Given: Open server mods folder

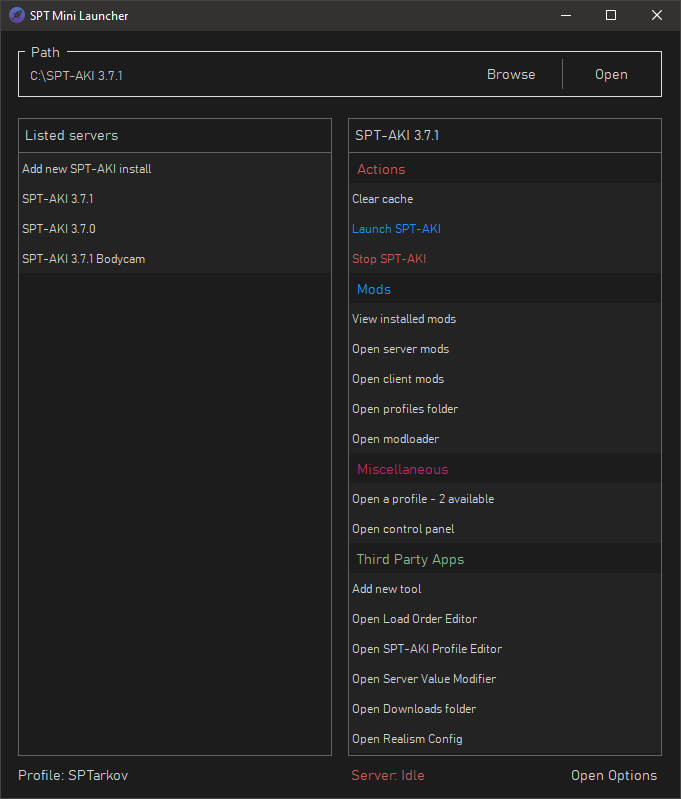Looking at the screenshot, I should point(505,349).
